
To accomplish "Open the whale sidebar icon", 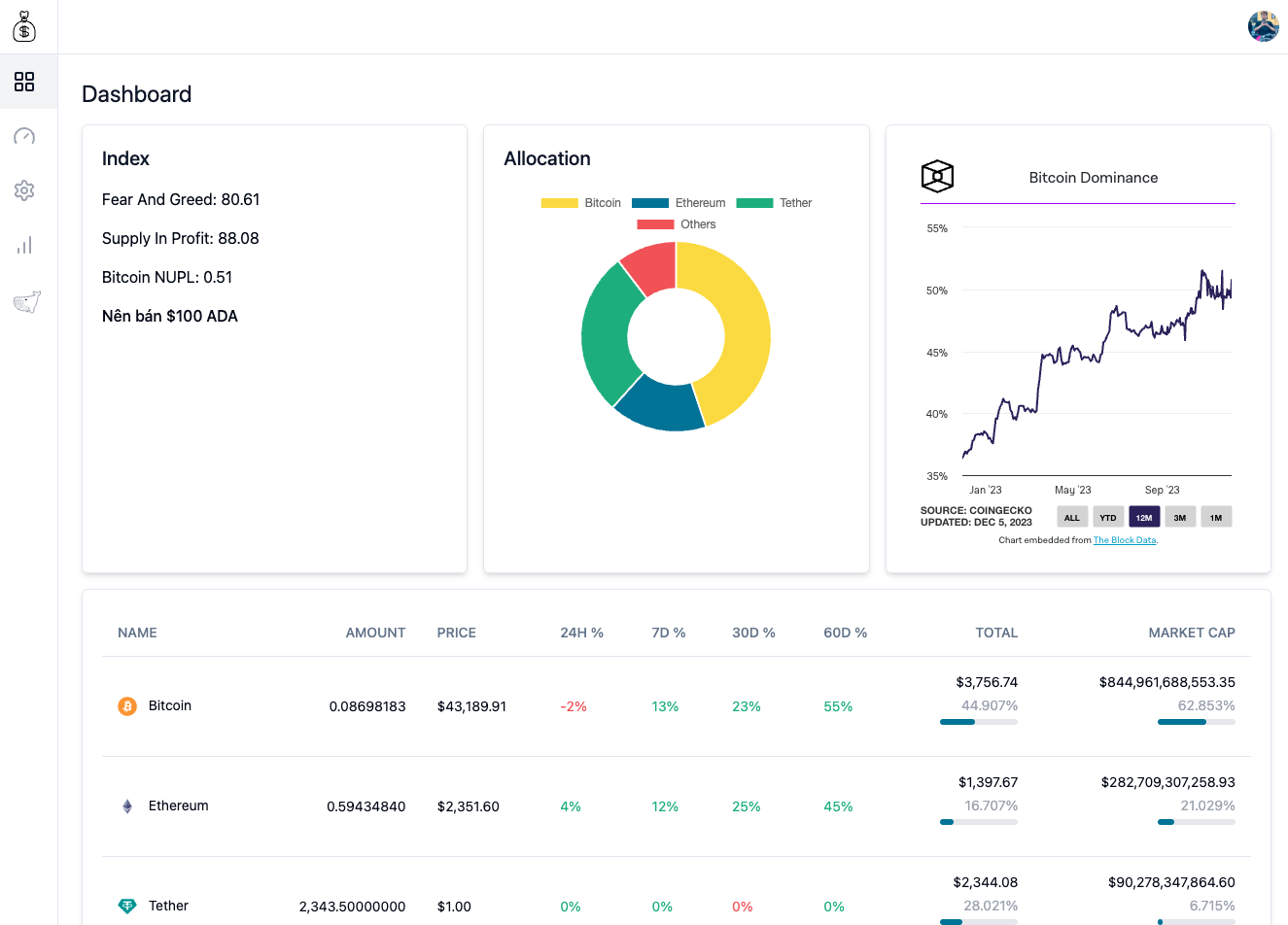I will click(26, 302).
